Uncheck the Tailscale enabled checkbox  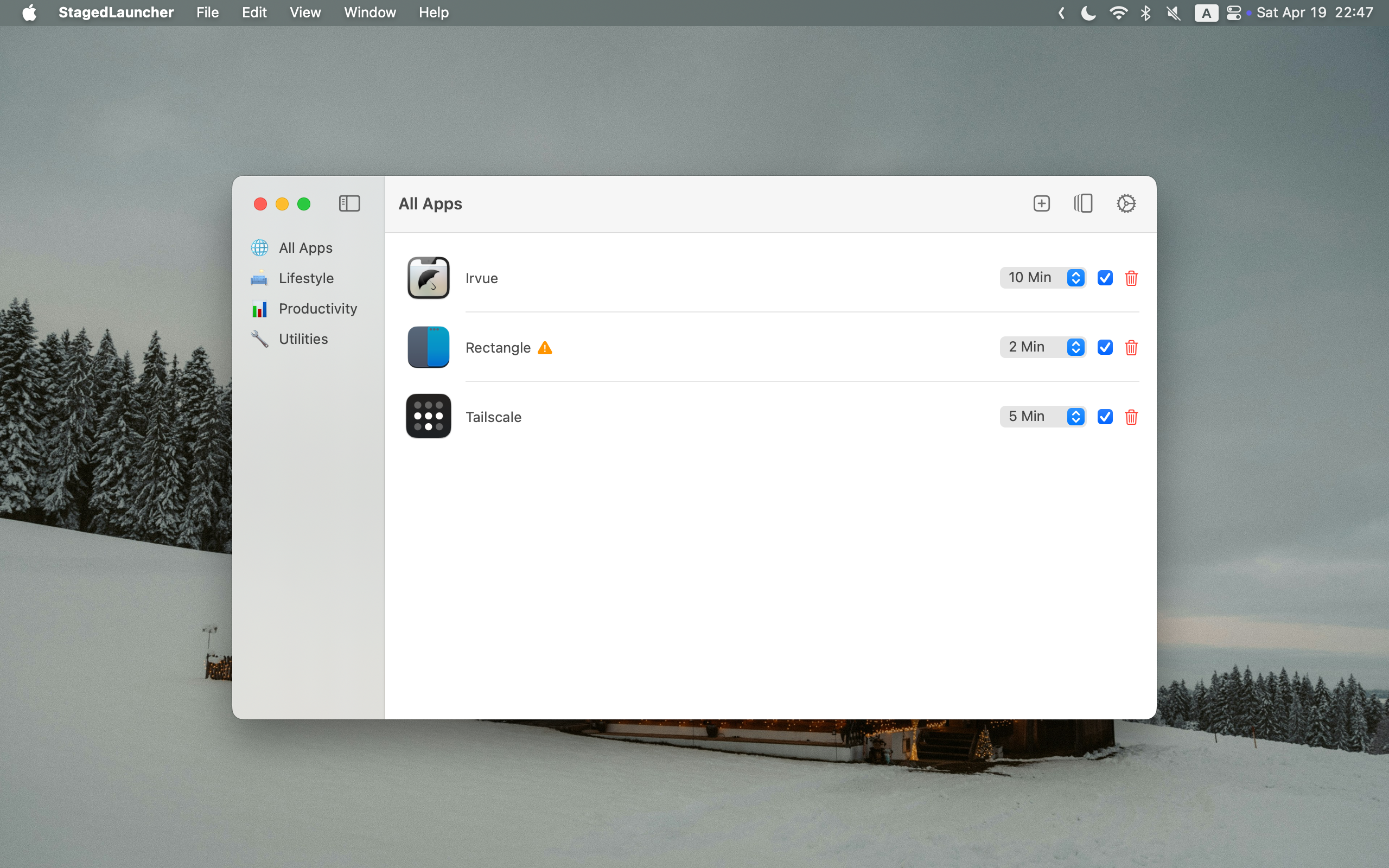pyautogui.click(x=1104, y=417)
